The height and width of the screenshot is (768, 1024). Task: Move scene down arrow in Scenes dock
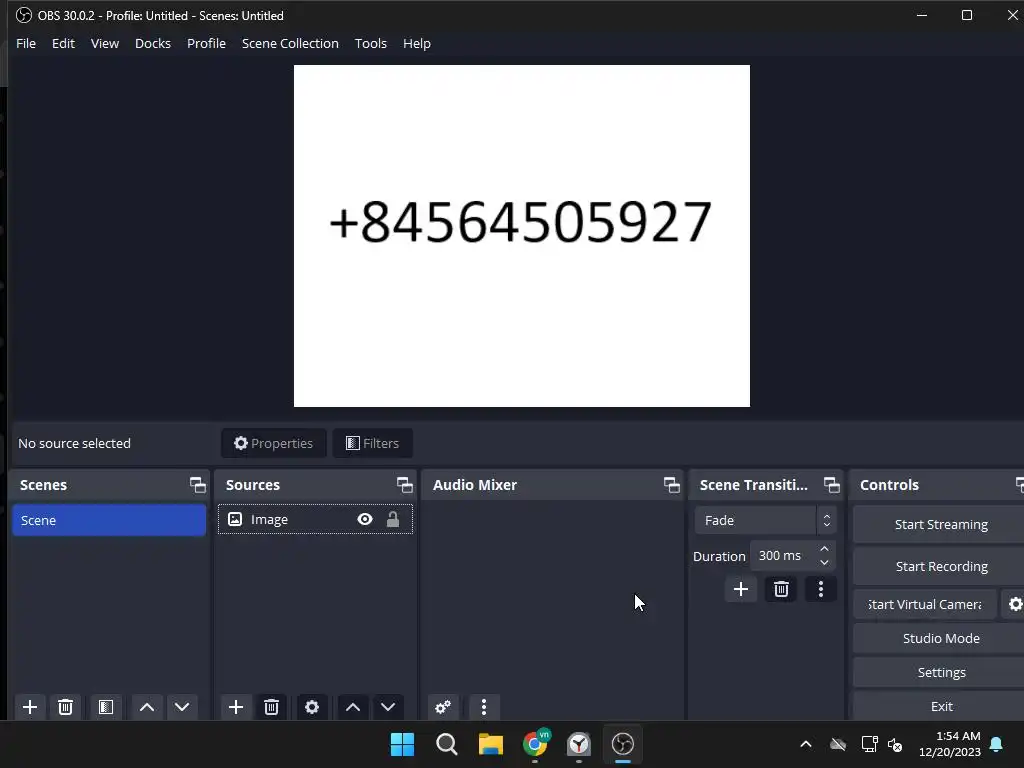point(182,707)
